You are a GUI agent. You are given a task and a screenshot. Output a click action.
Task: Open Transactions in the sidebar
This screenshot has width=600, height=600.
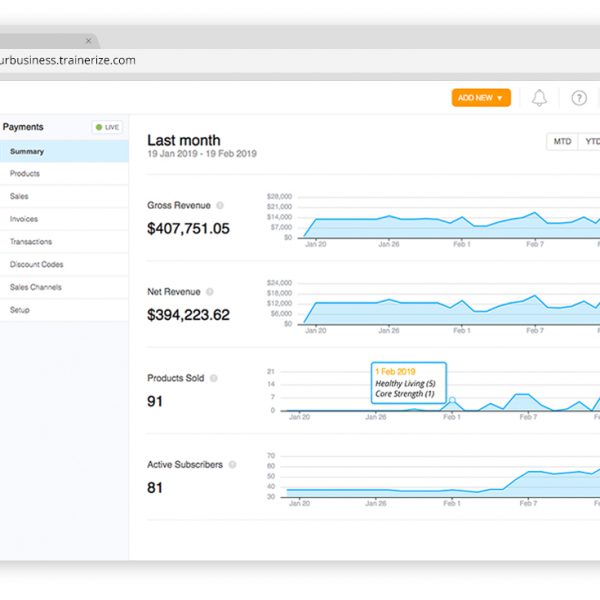point(31,242)
